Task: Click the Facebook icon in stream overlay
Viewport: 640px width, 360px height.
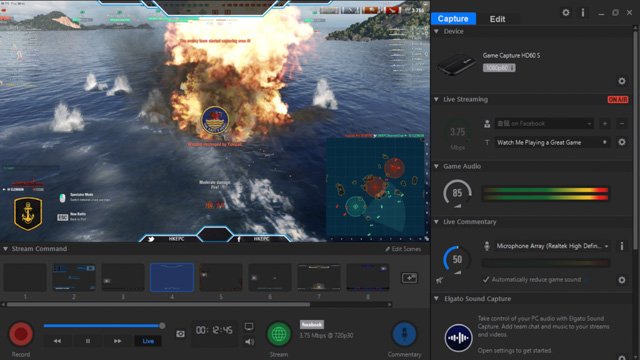Action: (x=239, y=239)
